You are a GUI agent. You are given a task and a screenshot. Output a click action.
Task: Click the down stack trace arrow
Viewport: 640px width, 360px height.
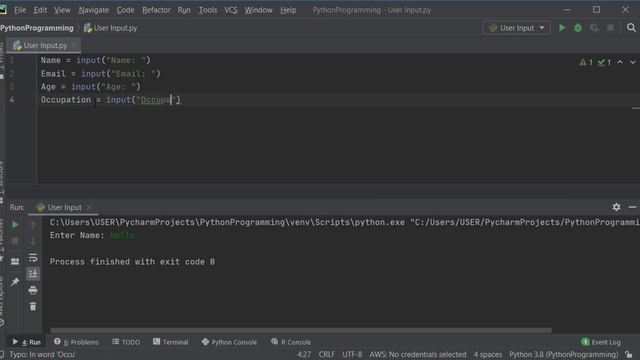pyautogui.click(x=33, y=241)
